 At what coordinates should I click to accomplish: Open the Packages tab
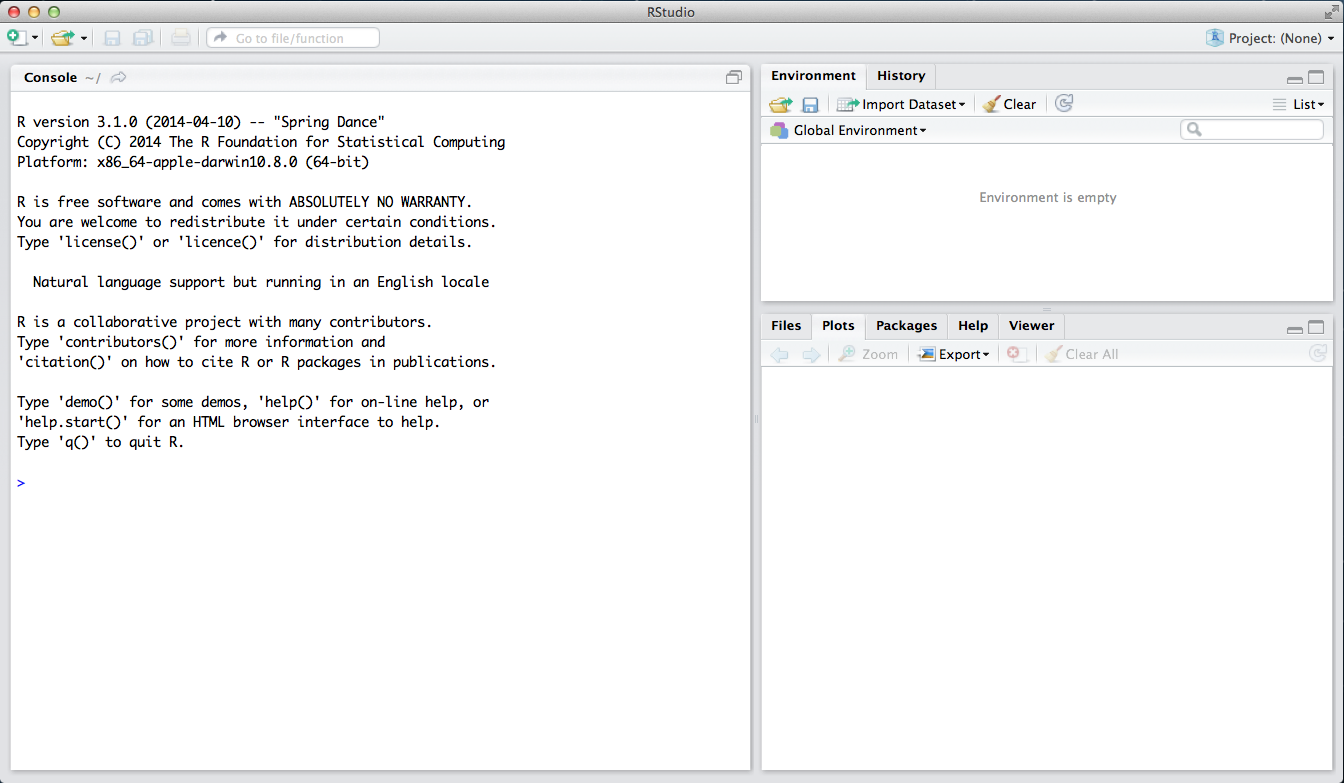[906, 326]
